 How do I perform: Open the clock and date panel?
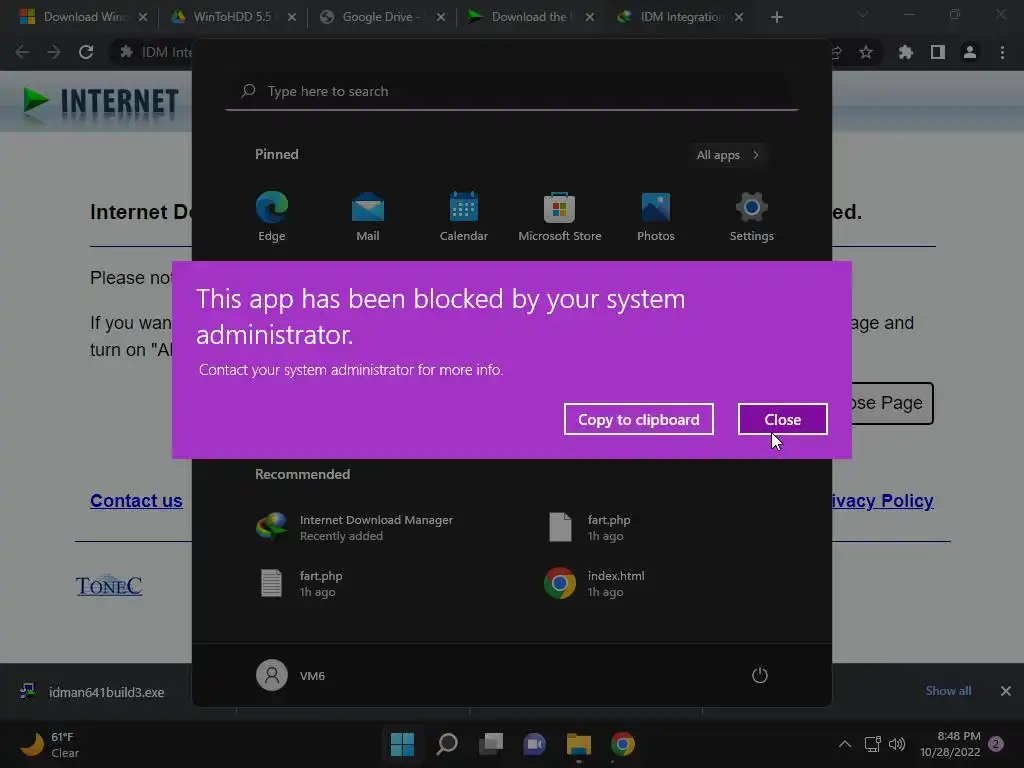[950, 744]
